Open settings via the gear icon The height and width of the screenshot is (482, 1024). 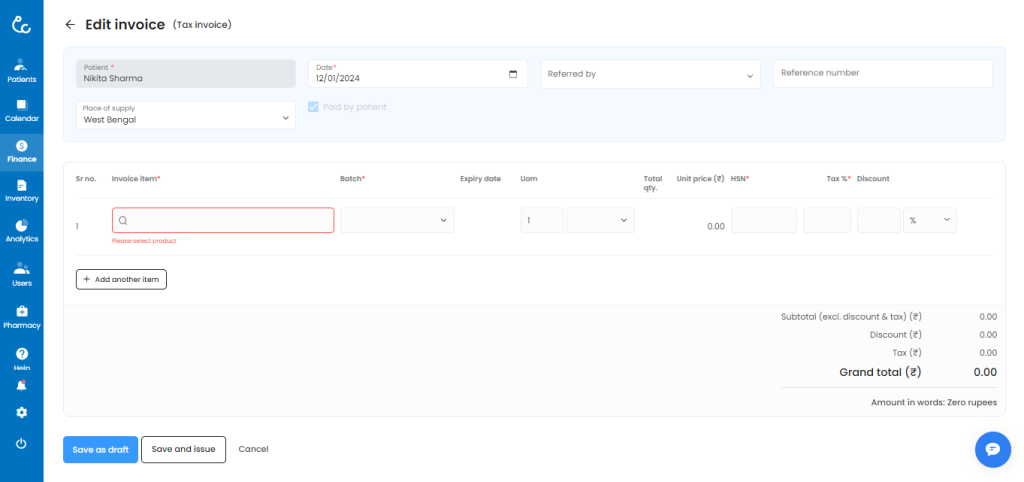(x=21, y=412)
